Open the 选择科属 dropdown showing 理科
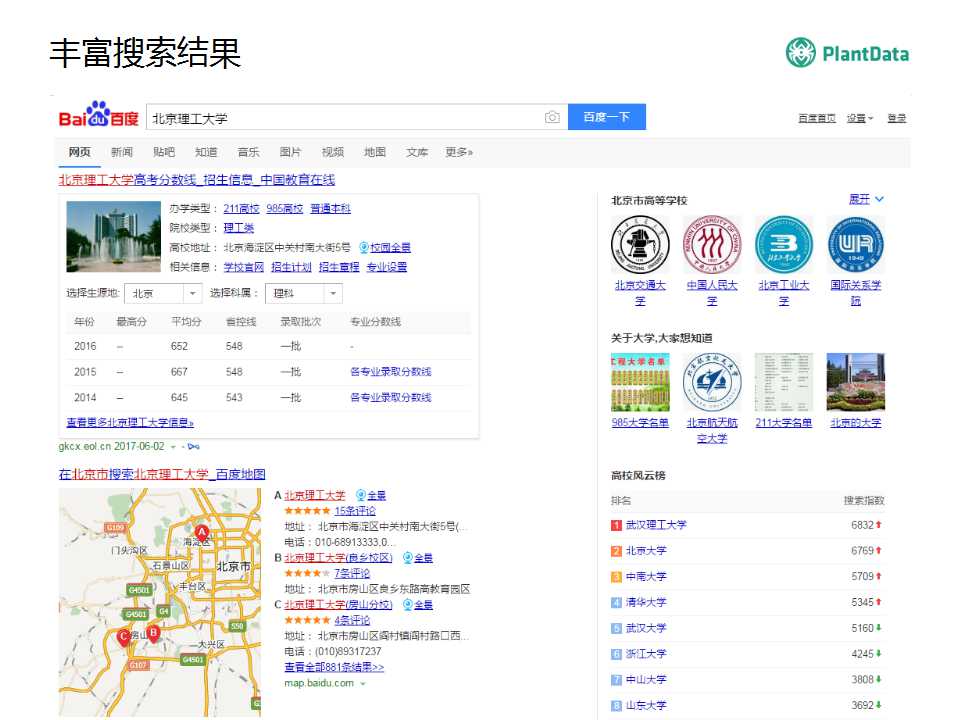 point(304,294)
